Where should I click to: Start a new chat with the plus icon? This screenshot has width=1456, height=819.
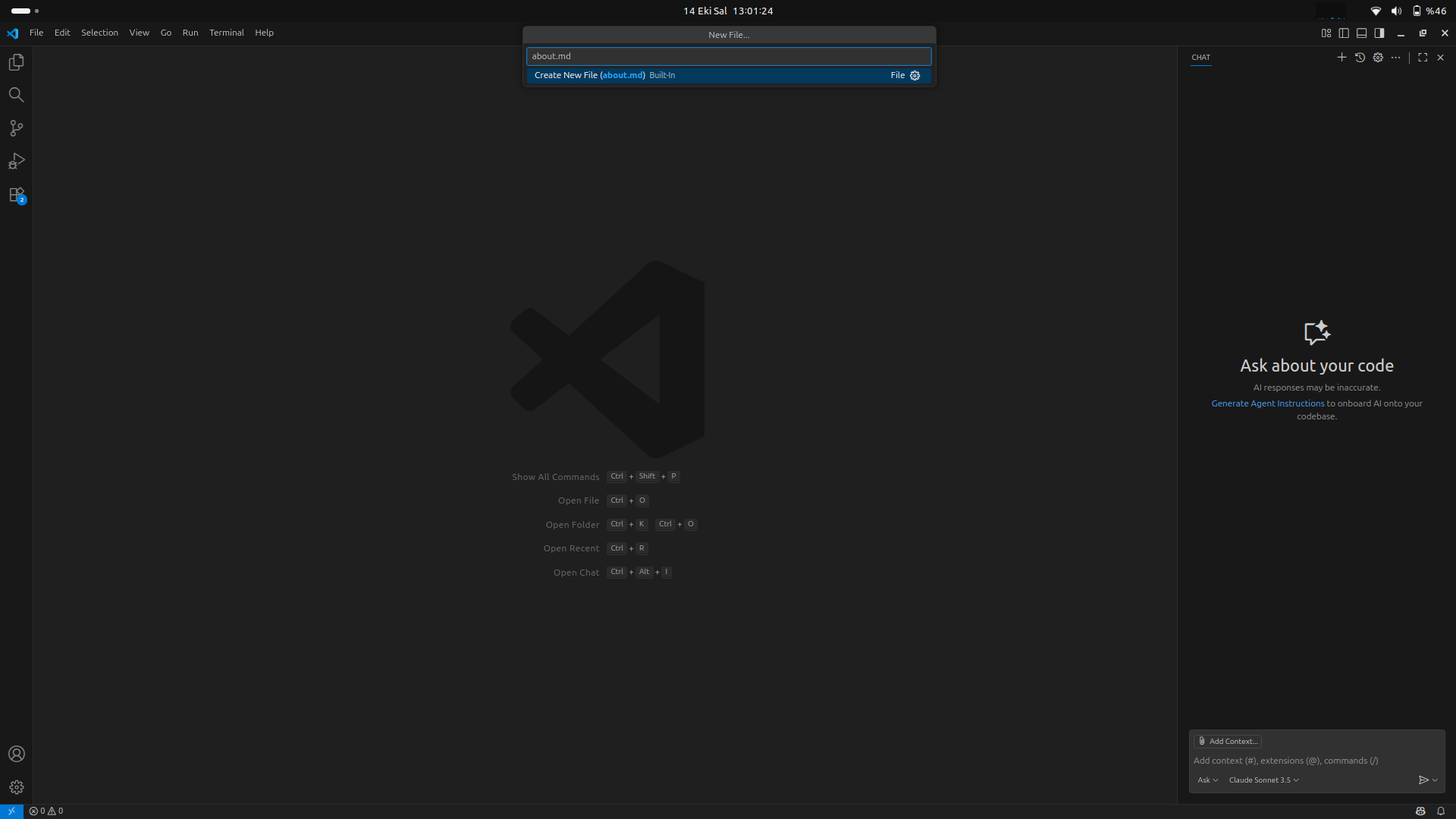(x=1341, y=58)
